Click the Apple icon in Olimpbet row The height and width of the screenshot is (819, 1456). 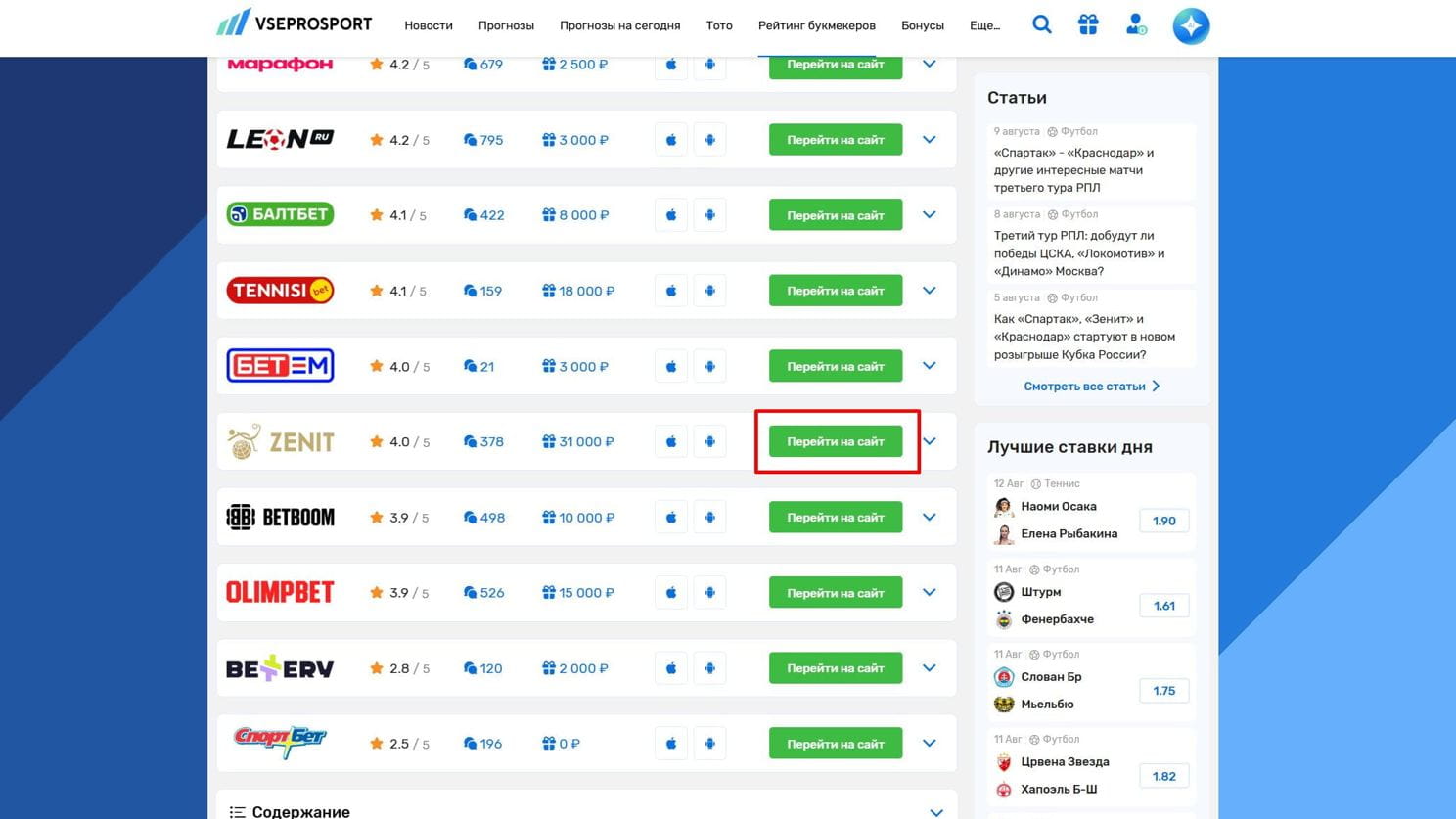671,593
